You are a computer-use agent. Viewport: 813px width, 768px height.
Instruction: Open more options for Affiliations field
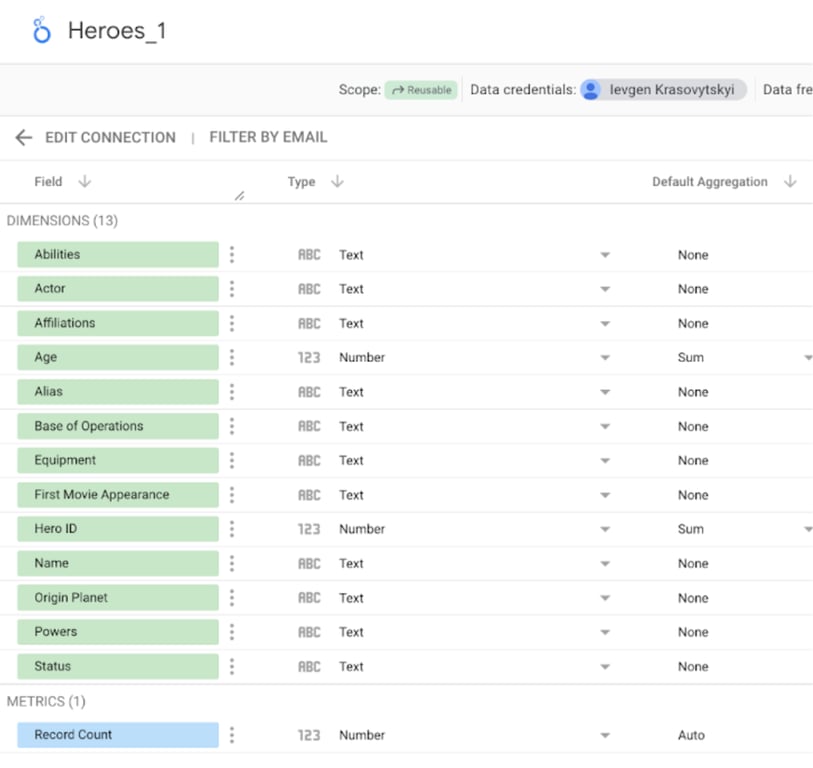tap(232, 324)
